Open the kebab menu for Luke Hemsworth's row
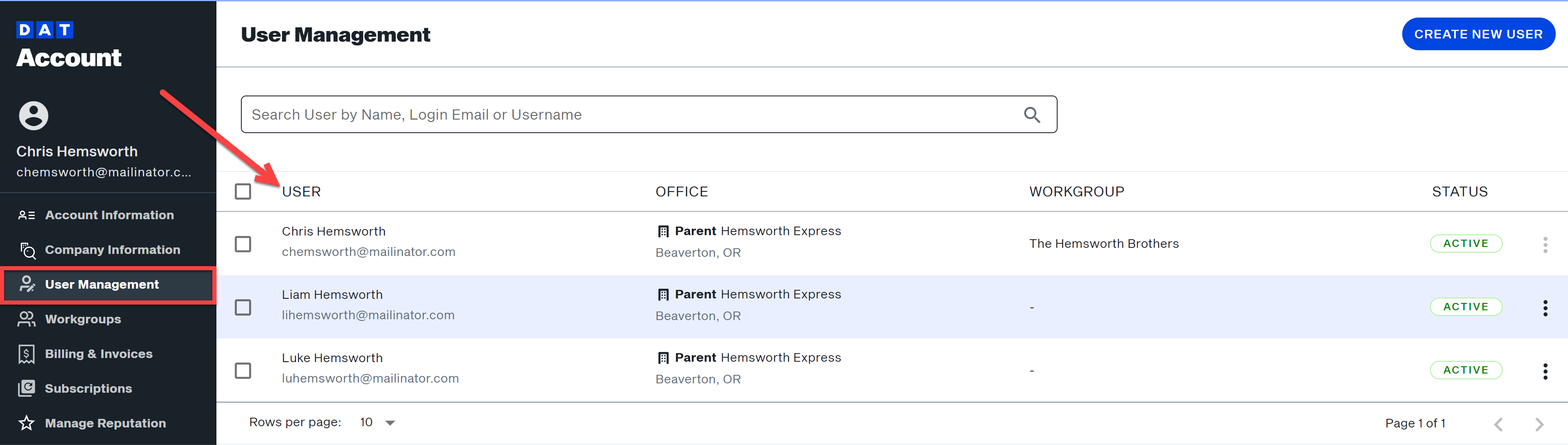 (1546, 372)
